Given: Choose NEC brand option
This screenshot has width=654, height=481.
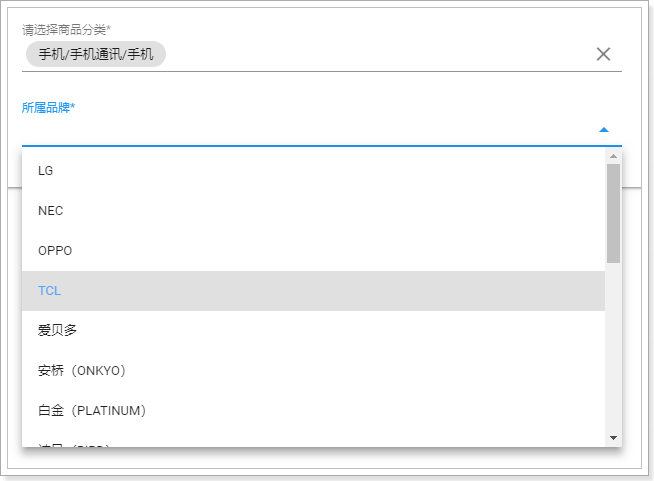Looking at the screenshot, I should click(51, 211).
